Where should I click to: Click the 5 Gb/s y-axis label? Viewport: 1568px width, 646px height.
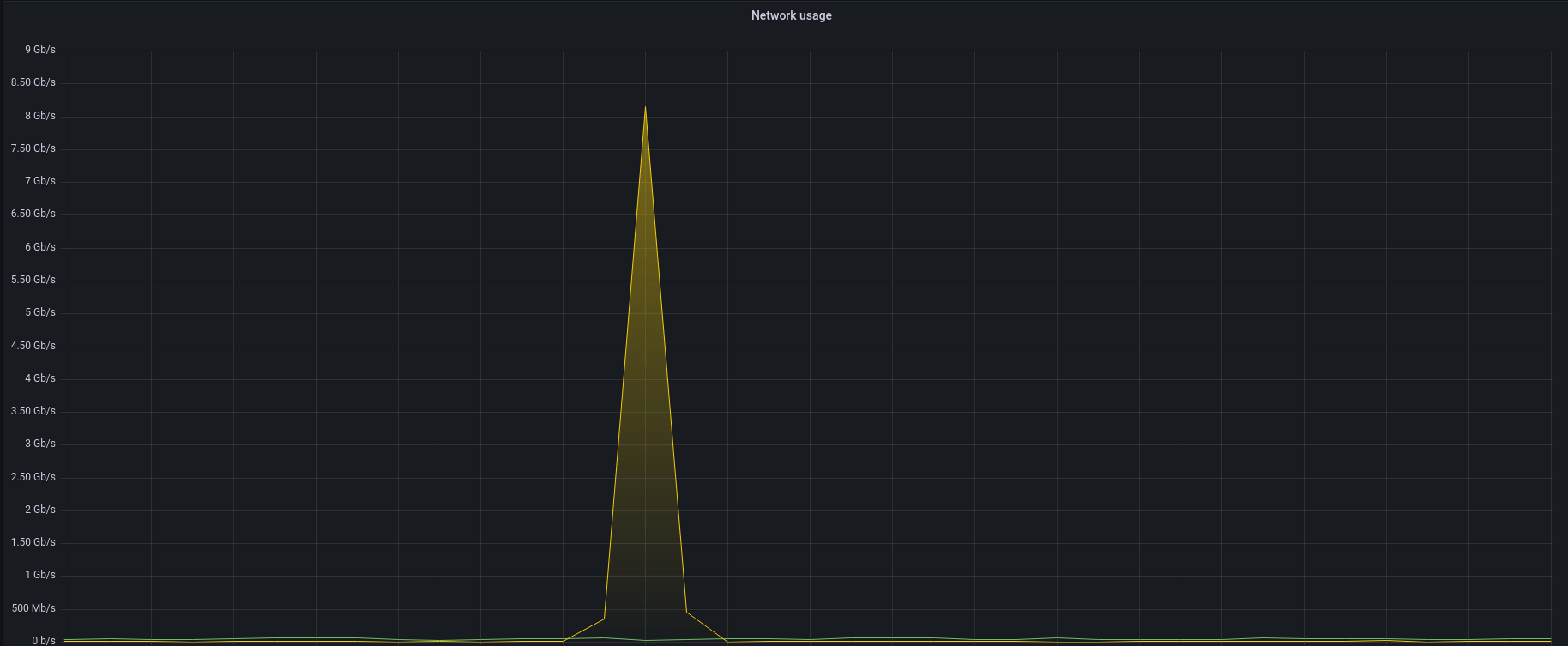pyautogui.click(x=39, y=312)
